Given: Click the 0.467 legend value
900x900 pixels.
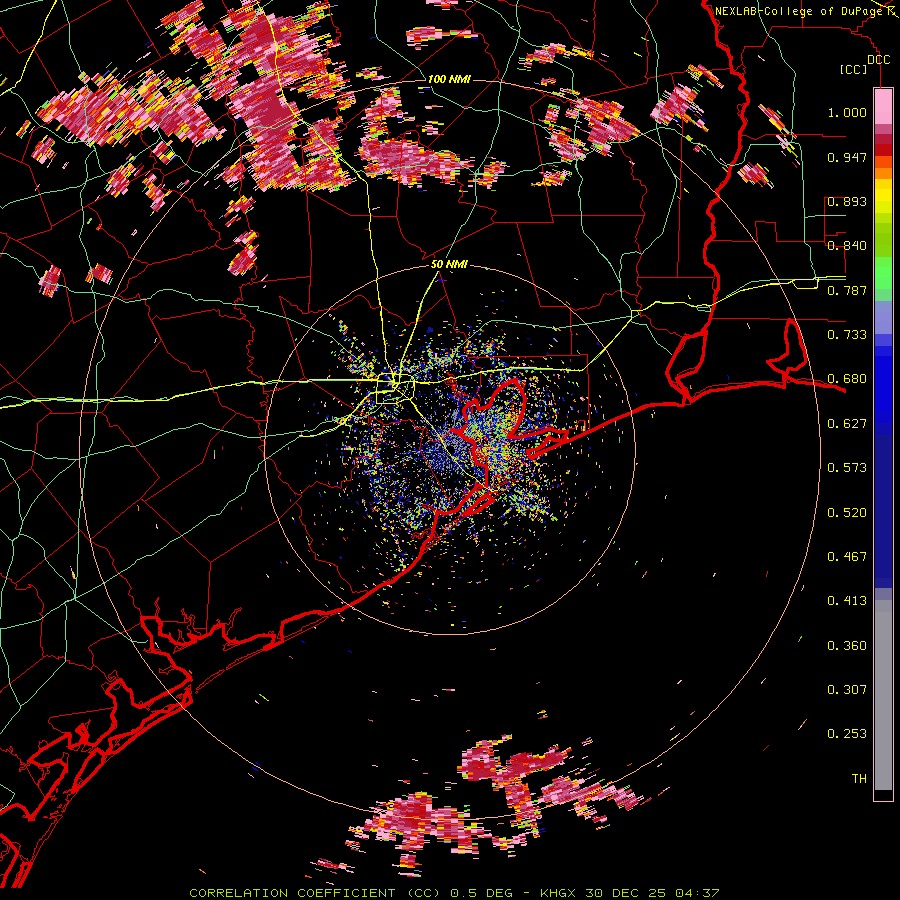Looking at the screenshot, I should tap(847, 557).
